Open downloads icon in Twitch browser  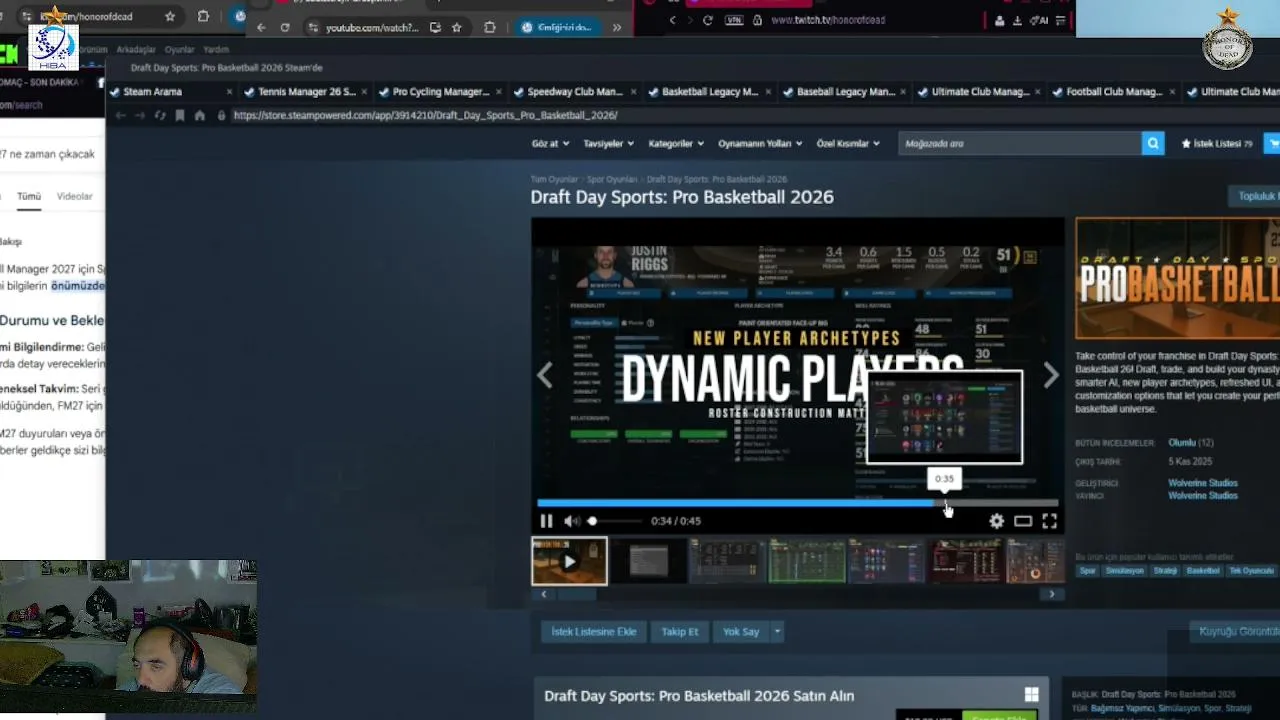(x=1017, y=20)
